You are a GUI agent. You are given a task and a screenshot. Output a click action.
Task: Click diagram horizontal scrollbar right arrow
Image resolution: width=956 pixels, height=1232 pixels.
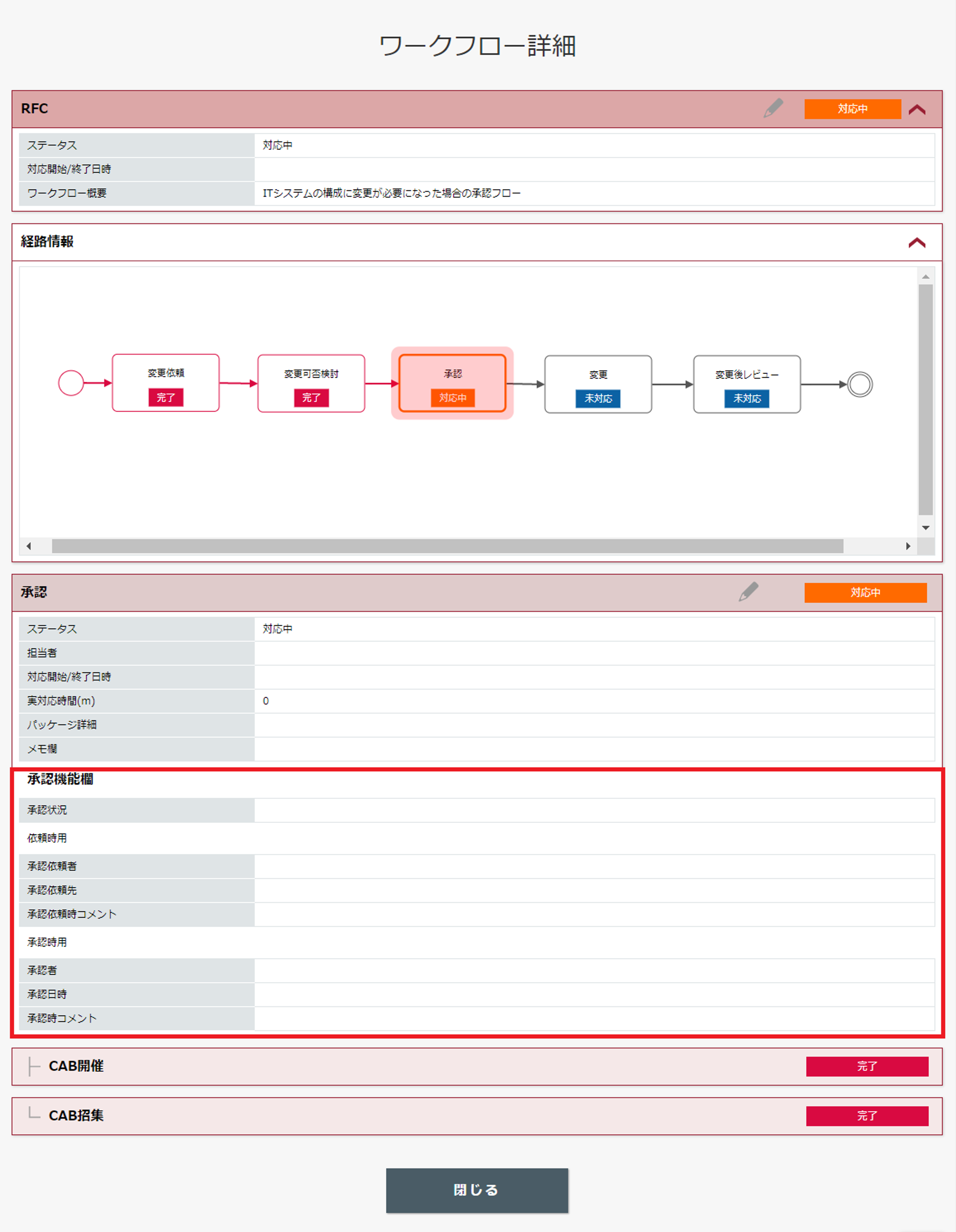(908, 546)
